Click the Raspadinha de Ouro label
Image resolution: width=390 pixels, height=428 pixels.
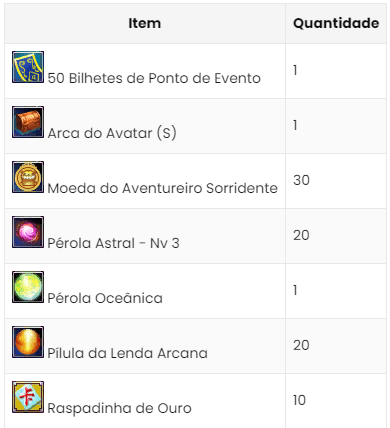[119, 408]
